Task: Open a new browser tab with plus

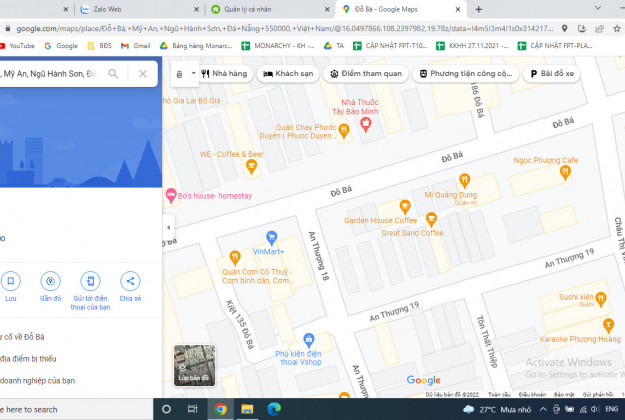Action: point(478,9)
